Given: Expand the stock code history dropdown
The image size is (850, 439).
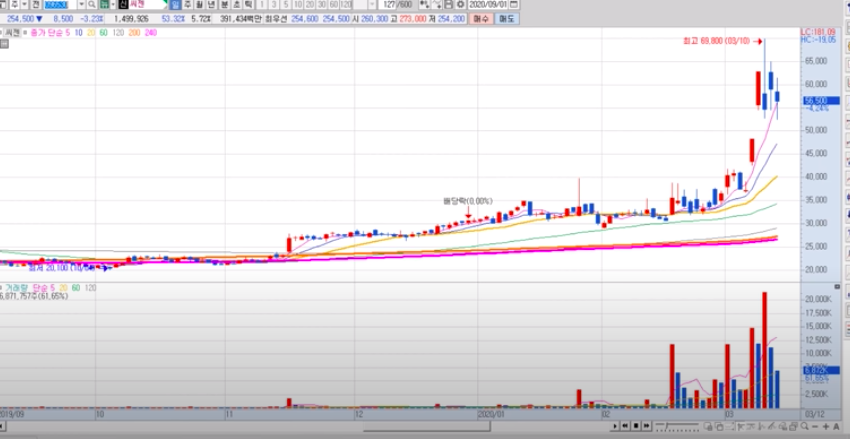Looking at the screenshot, I should (x=81, y=4).
